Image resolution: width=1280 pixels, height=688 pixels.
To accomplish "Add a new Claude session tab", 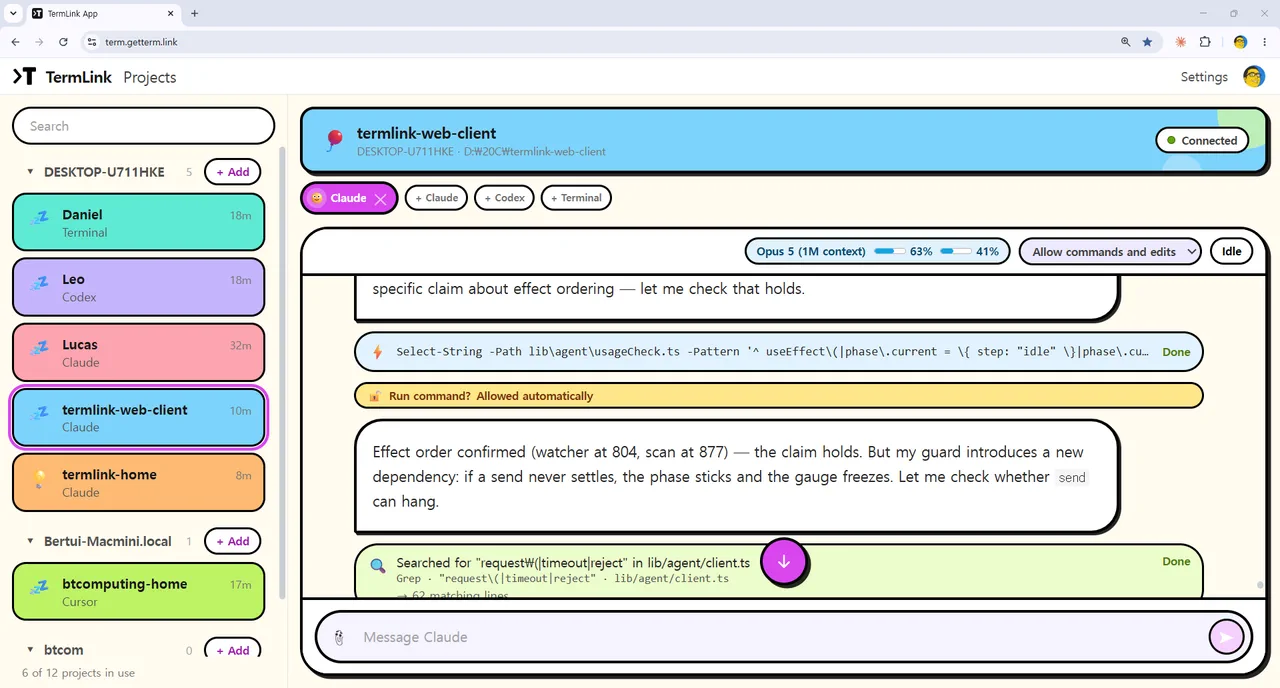I will click(x=436, y=198).
